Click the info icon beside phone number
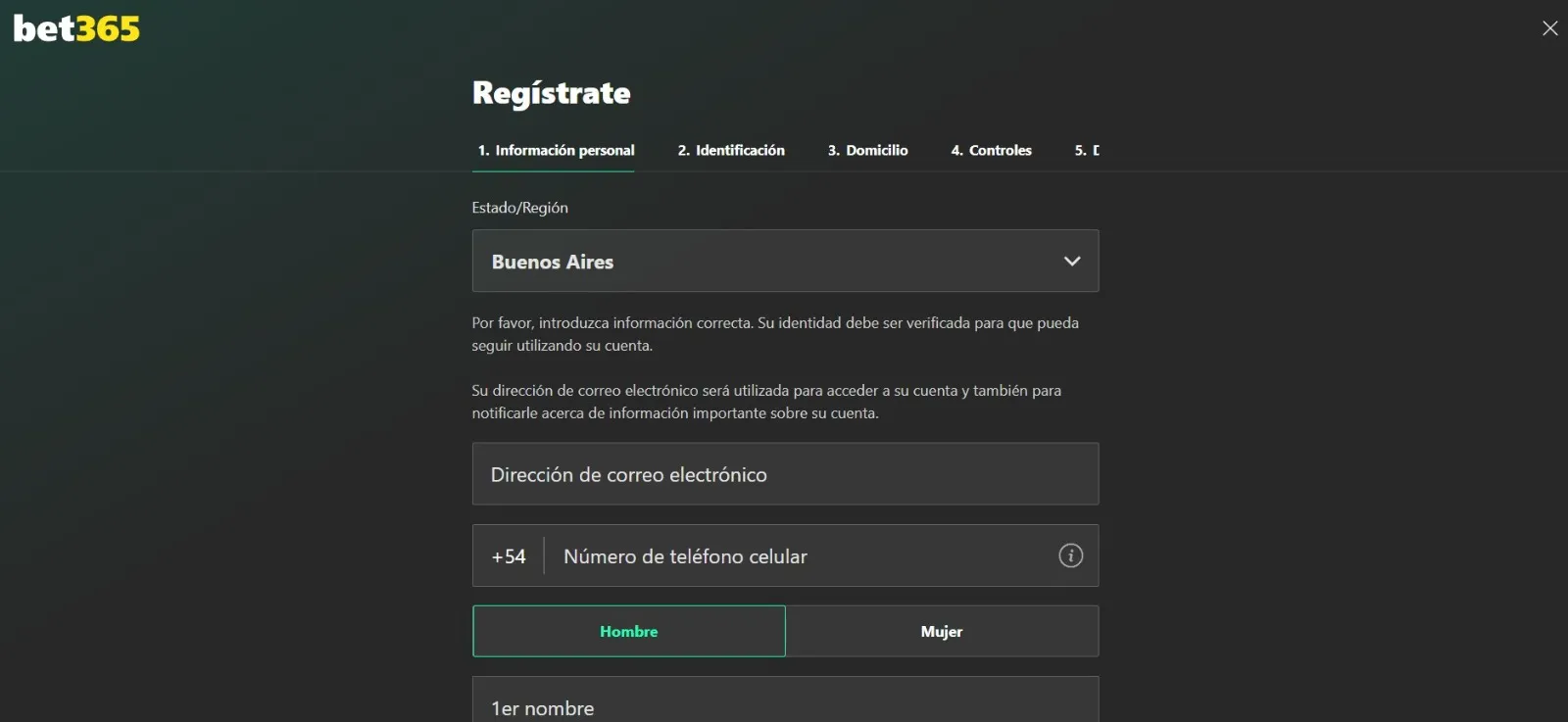1568x722 pixels. coord(1070,555)
